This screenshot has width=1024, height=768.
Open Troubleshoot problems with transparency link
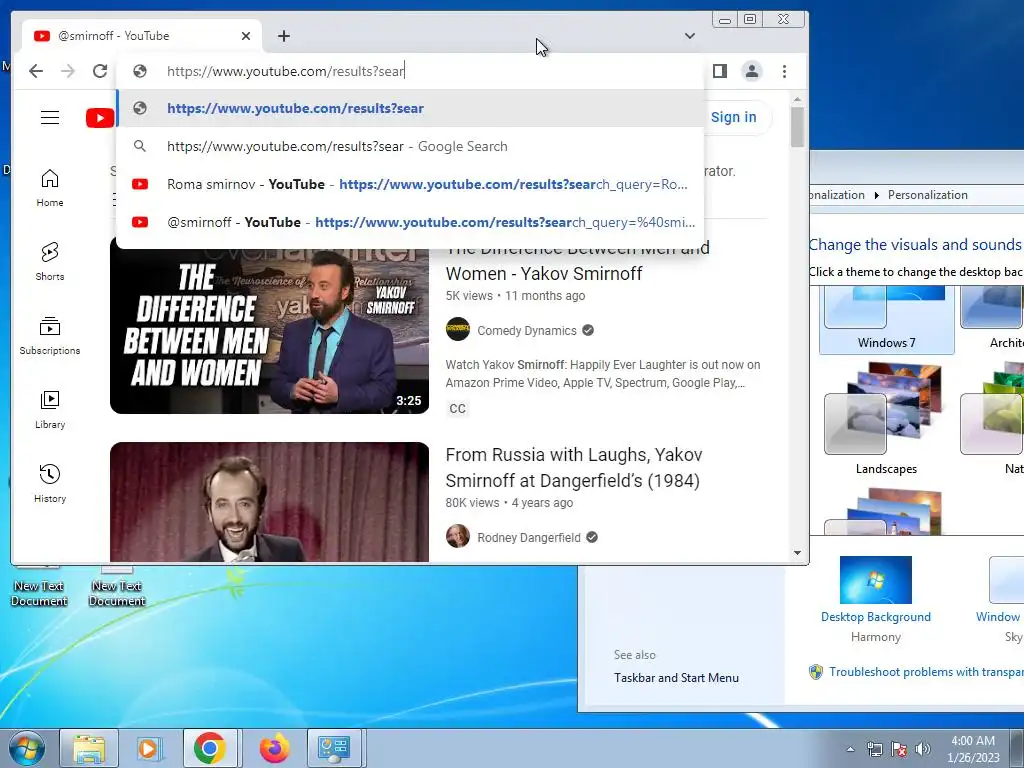[x=925, y=671]
